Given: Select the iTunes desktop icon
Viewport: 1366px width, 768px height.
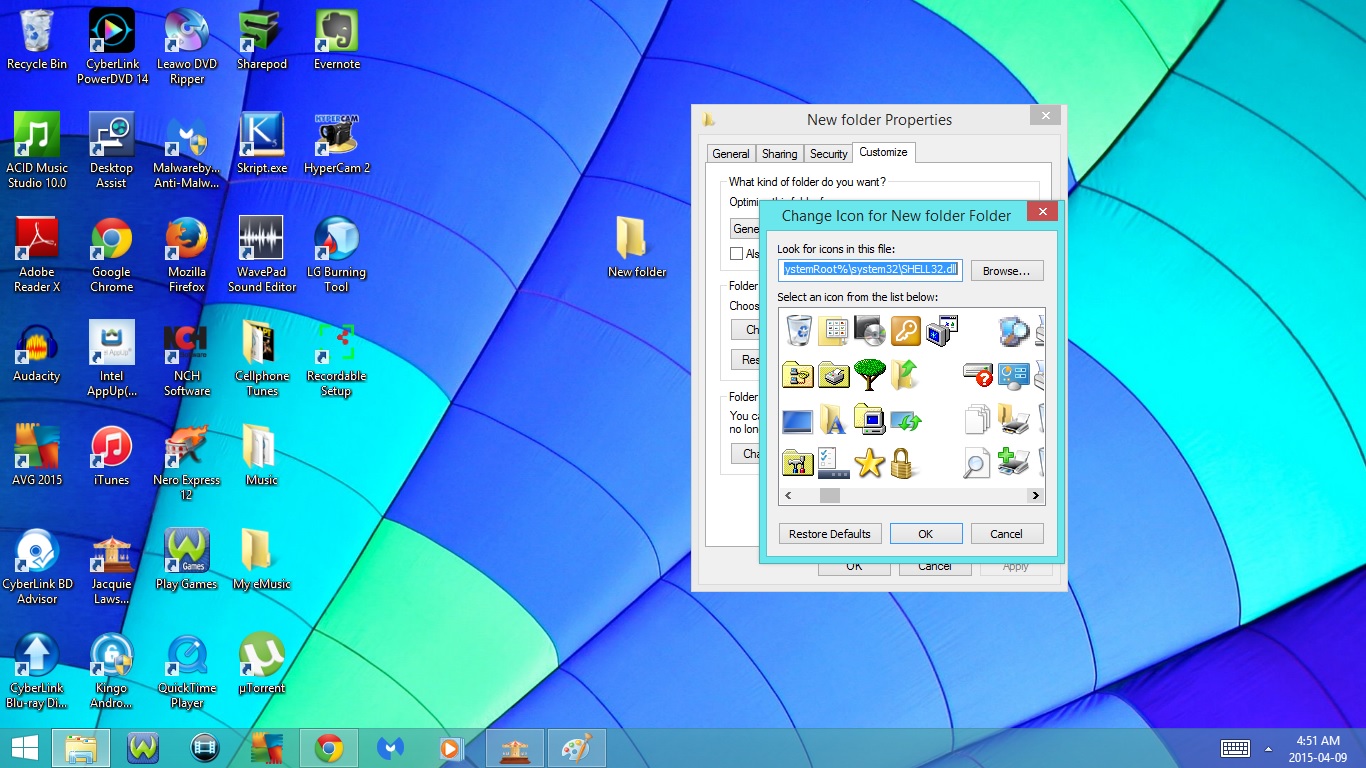Looking at the screenshot, I should tap(111, 457).
